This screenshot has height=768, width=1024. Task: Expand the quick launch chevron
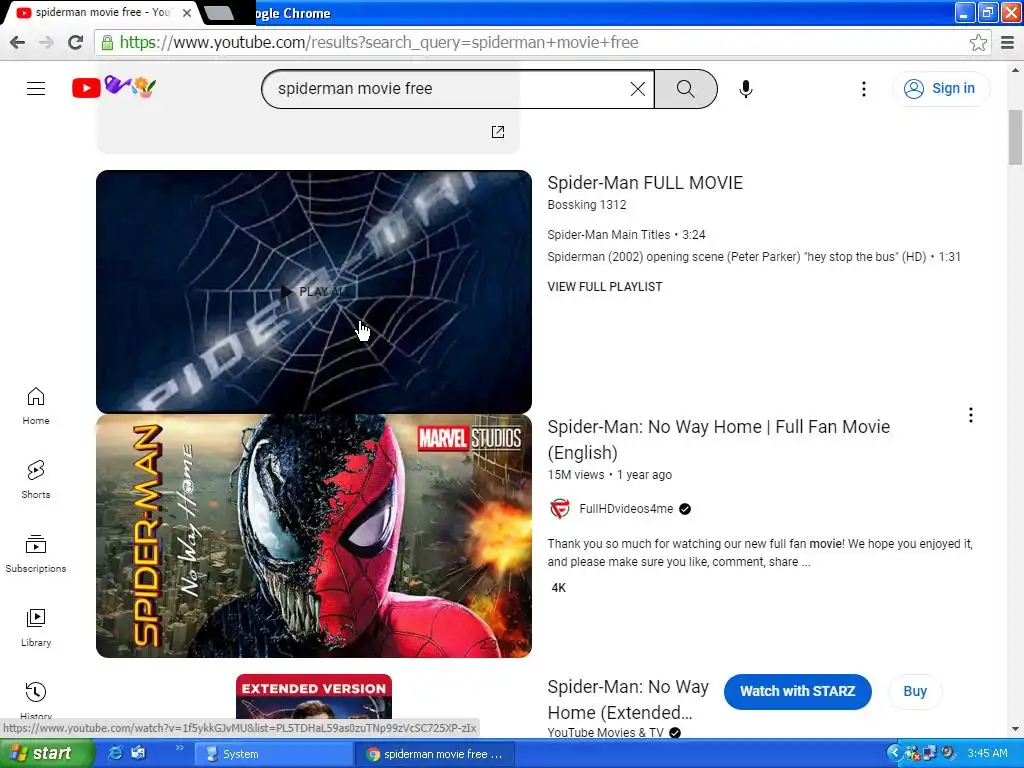[179, 748]
